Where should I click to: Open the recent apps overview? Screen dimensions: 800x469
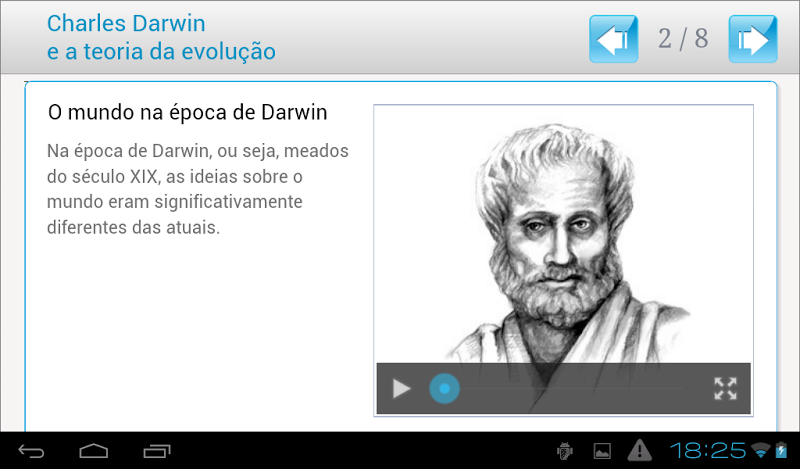(157, 451)
